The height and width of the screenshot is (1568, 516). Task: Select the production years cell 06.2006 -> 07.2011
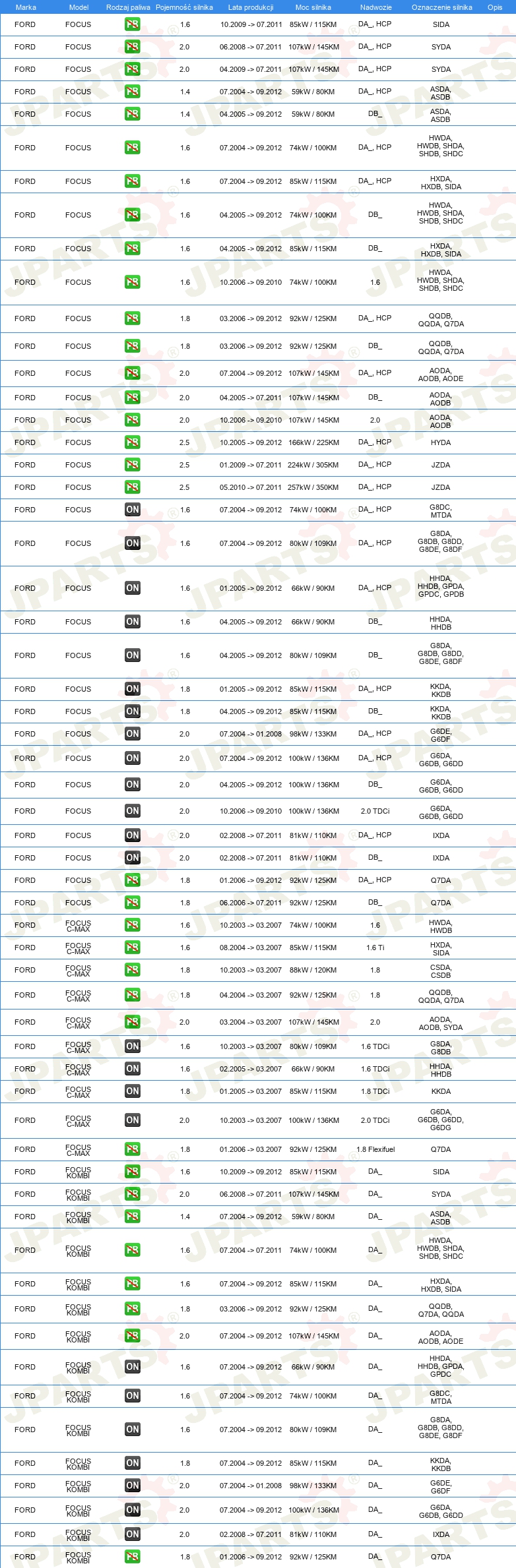coord(251,903)
